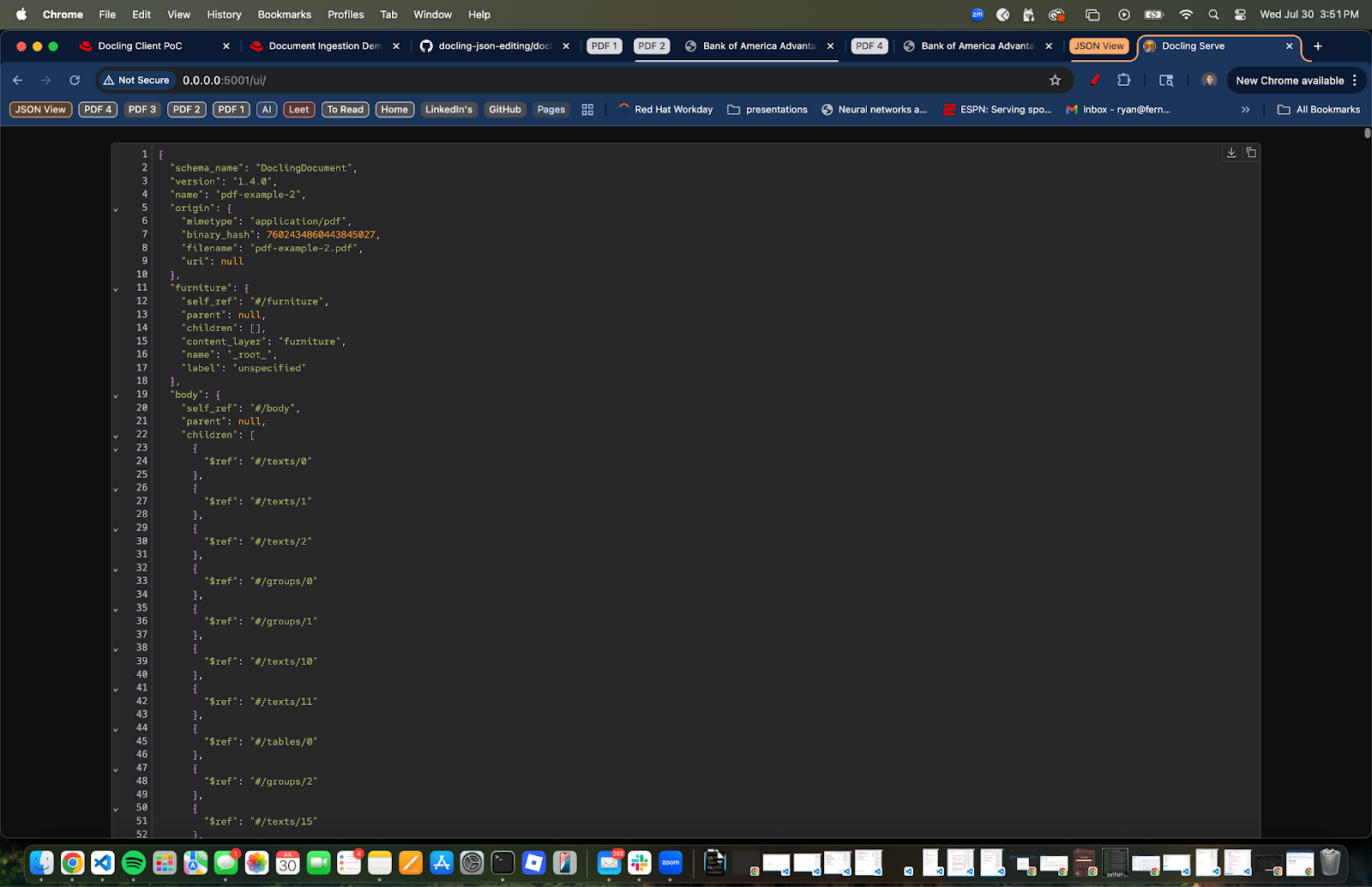Open the tab groups grid icon
This screenshot has height=887, width=1372.
pyautogui.click(x=587, y=110)
